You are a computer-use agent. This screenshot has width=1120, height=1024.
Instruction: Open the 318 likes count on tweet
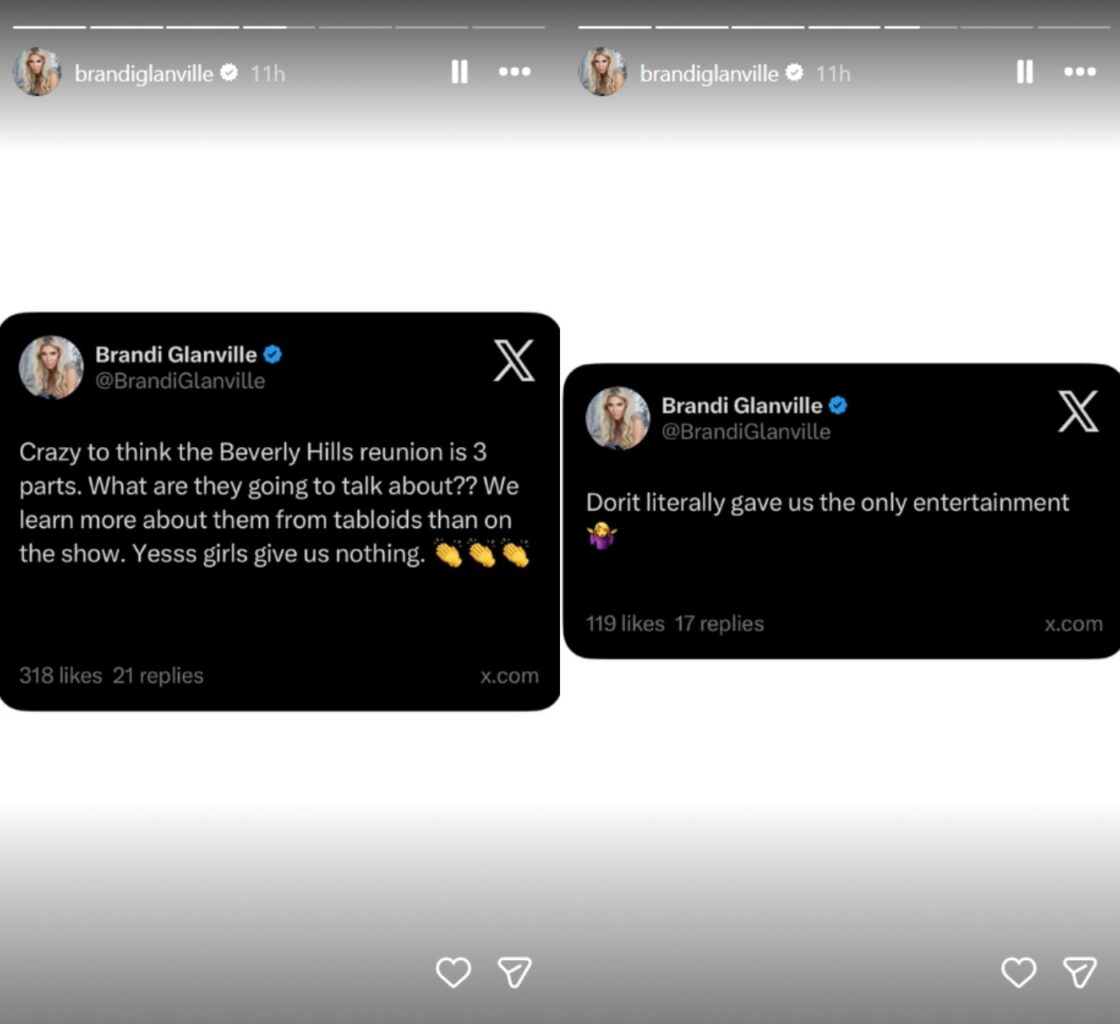[x=60, y=676]
